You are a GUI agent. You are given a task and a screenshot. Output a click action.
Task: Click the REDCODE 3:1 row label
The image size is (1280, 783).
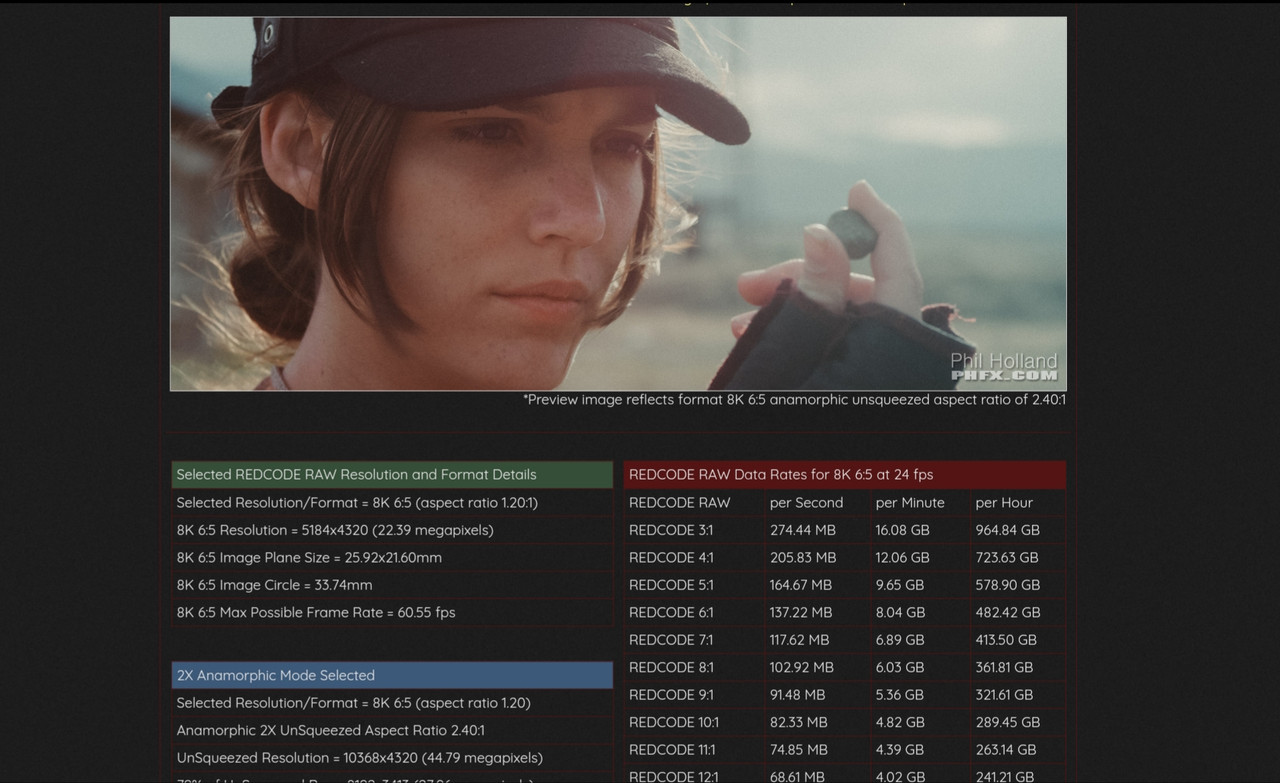click(671, 530)
